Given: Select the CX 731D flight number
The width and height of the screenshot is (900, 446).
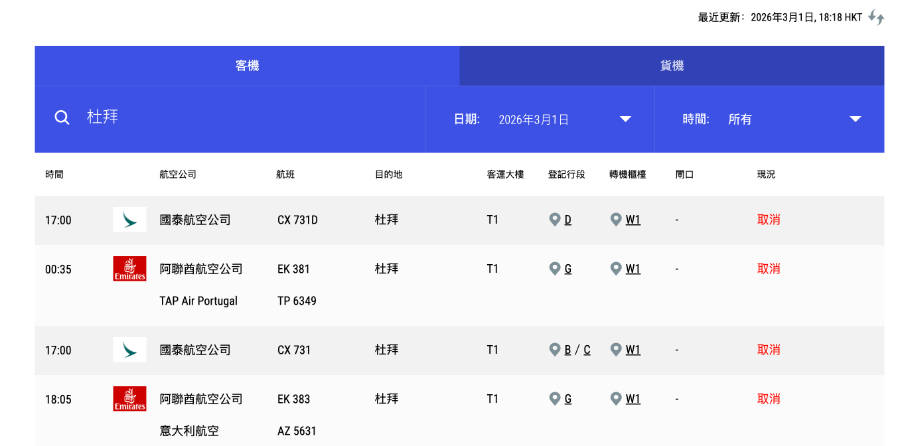Looking at the screenshot, I should (x=297, y=220).
